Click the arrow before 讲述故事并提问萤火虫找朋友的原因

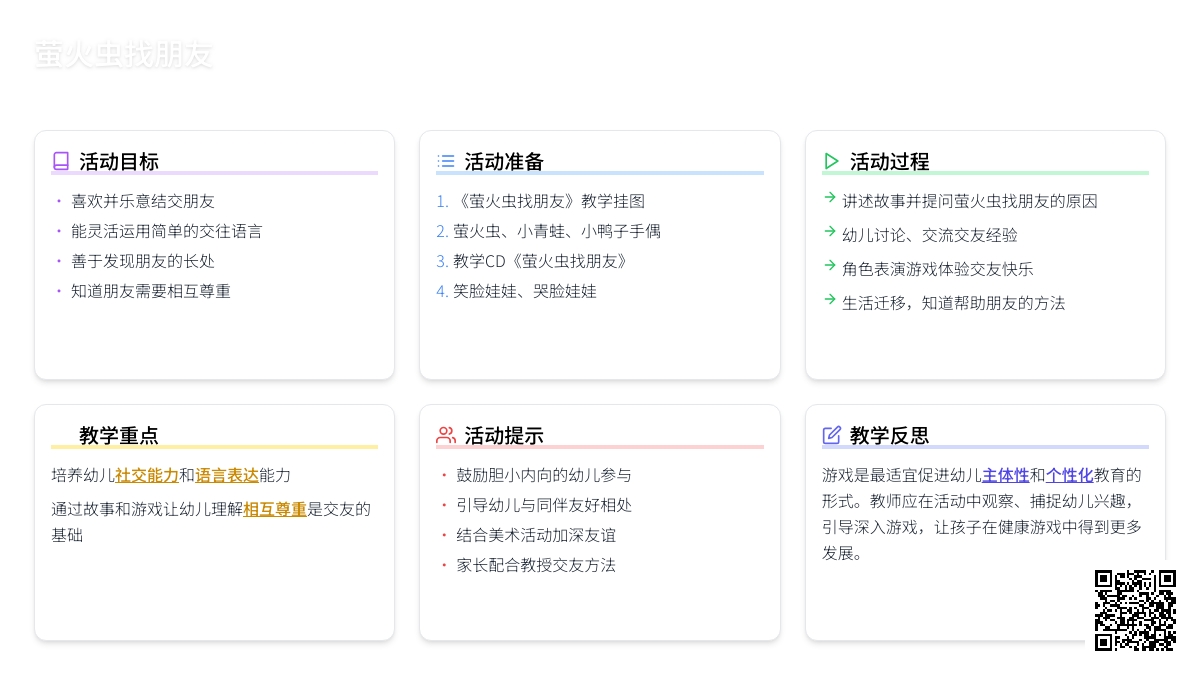(x=830, y=198)
